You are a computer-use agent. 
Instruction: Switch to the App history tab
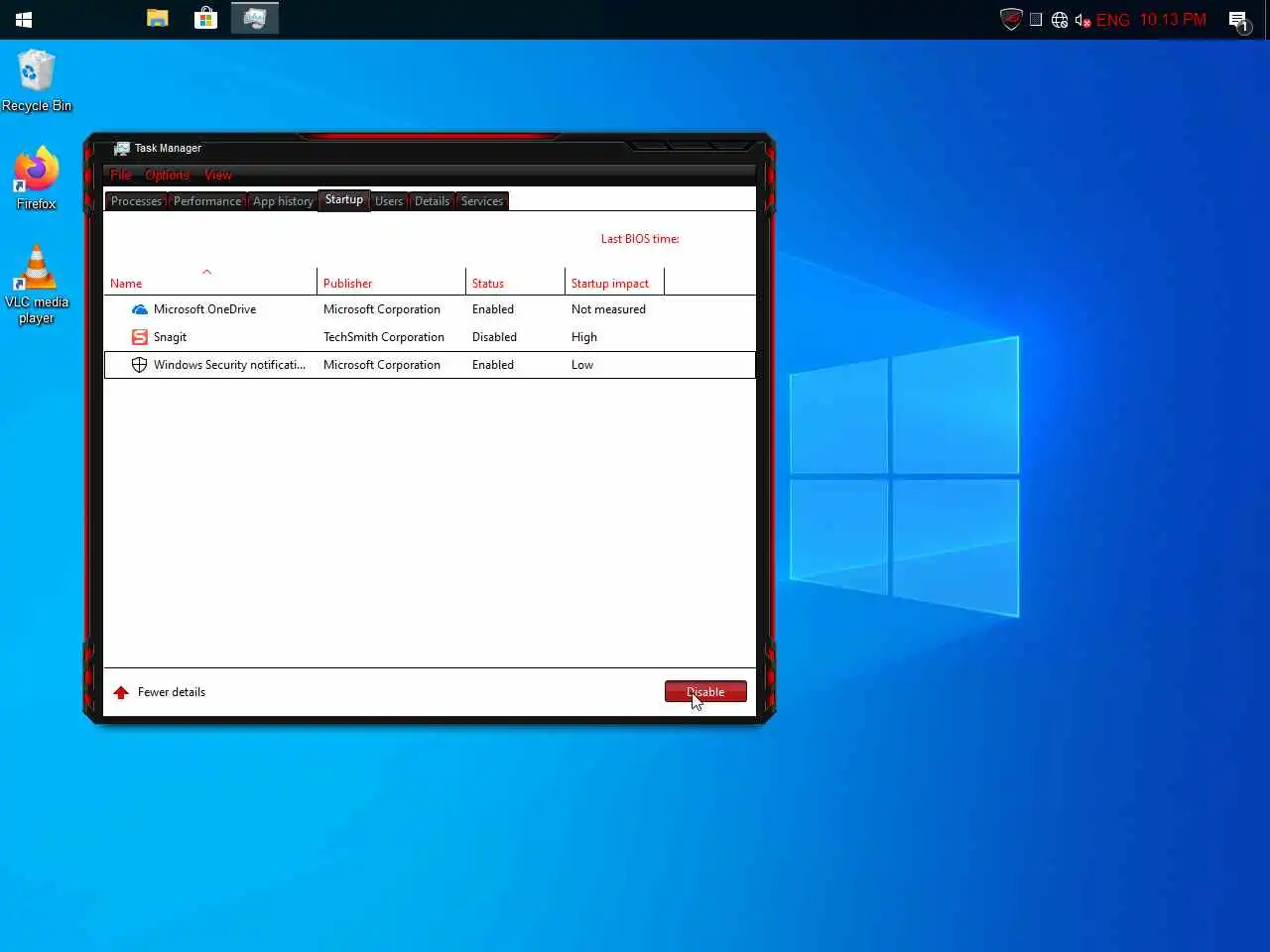[283, 200]
